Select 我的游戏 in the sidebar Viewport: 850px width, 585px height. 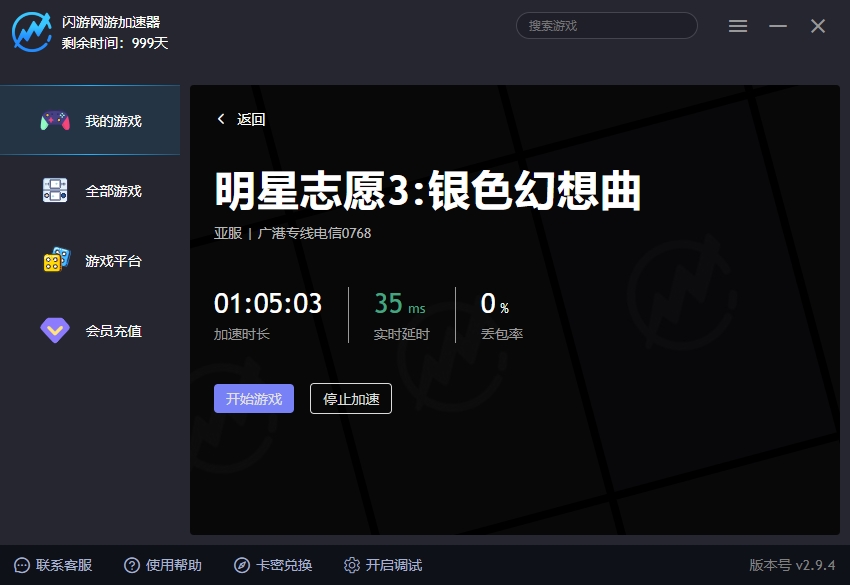pyautogui.click(x=90, y=121)
